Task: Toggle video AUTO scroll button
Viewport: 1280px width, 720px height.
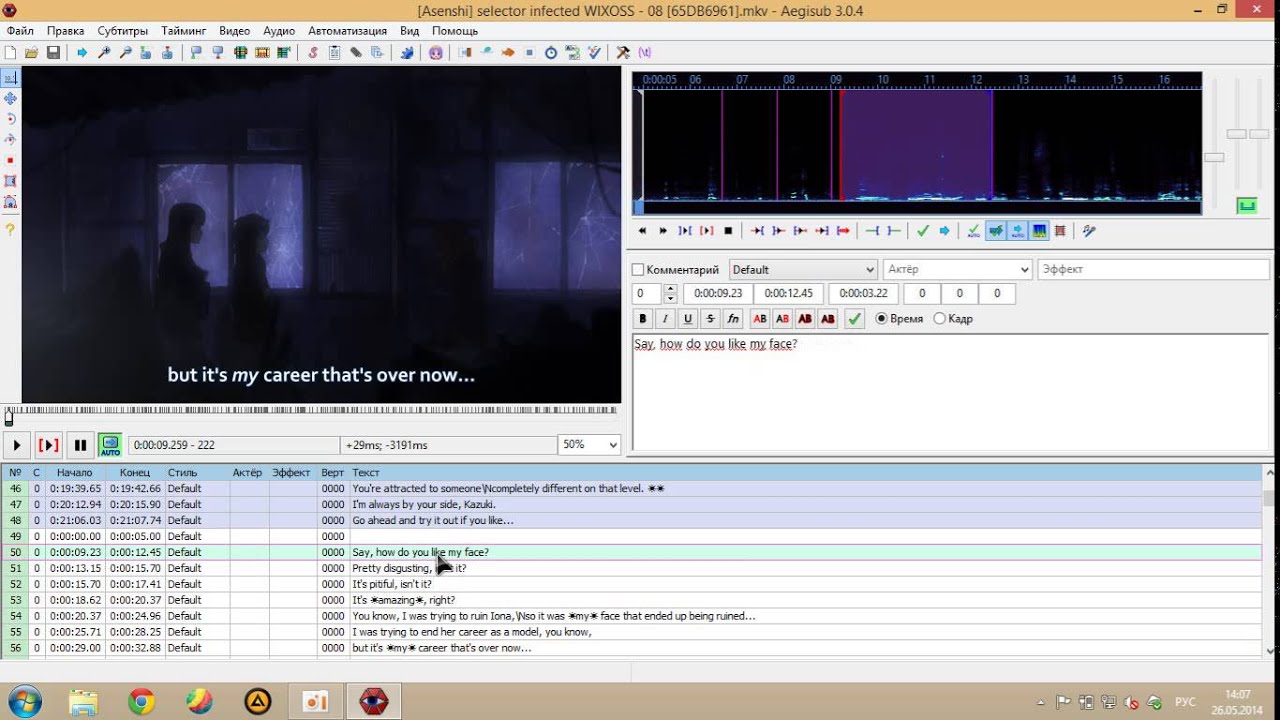Action: (110, 445)
